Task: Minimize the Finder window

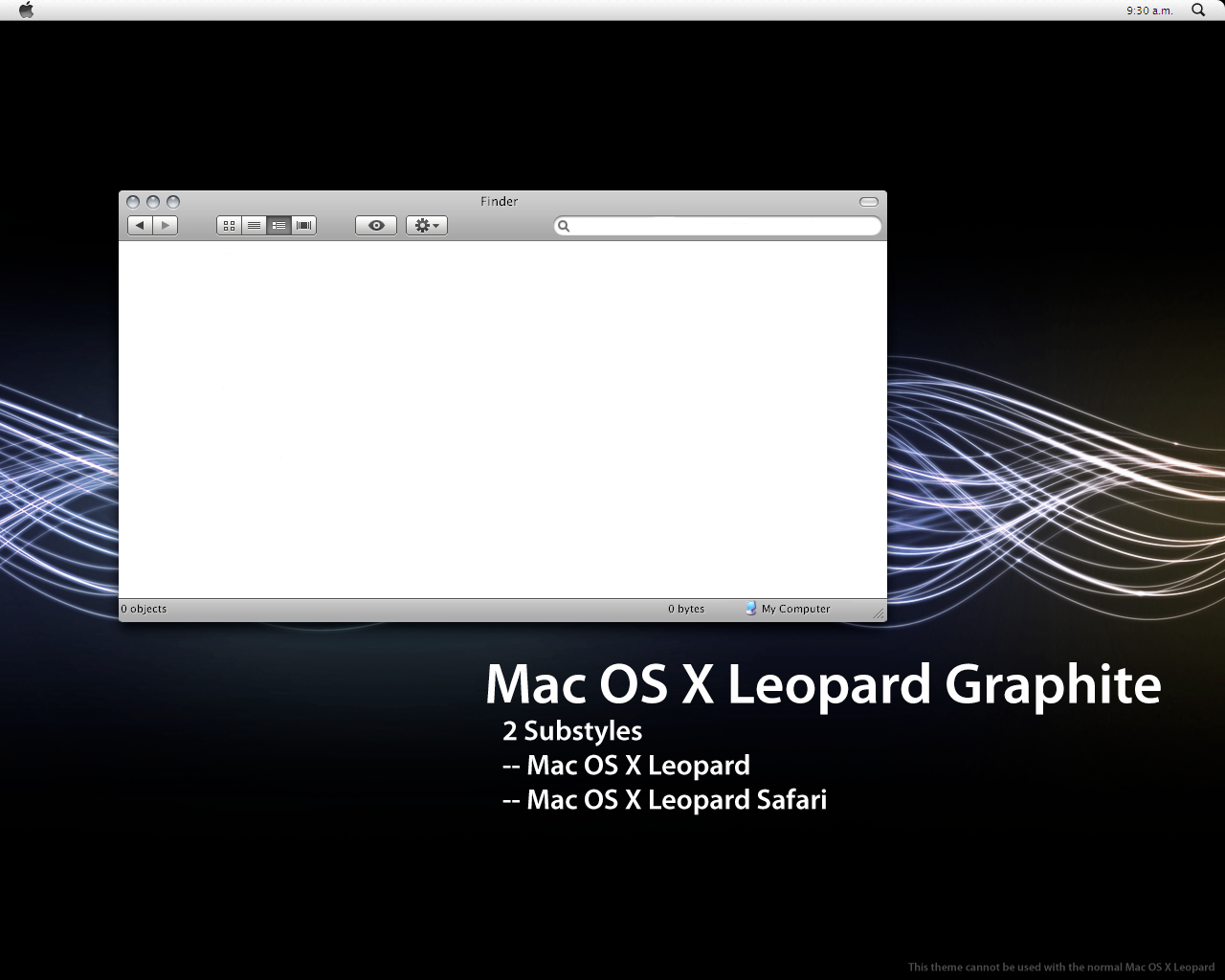Action: coord(153,202)
